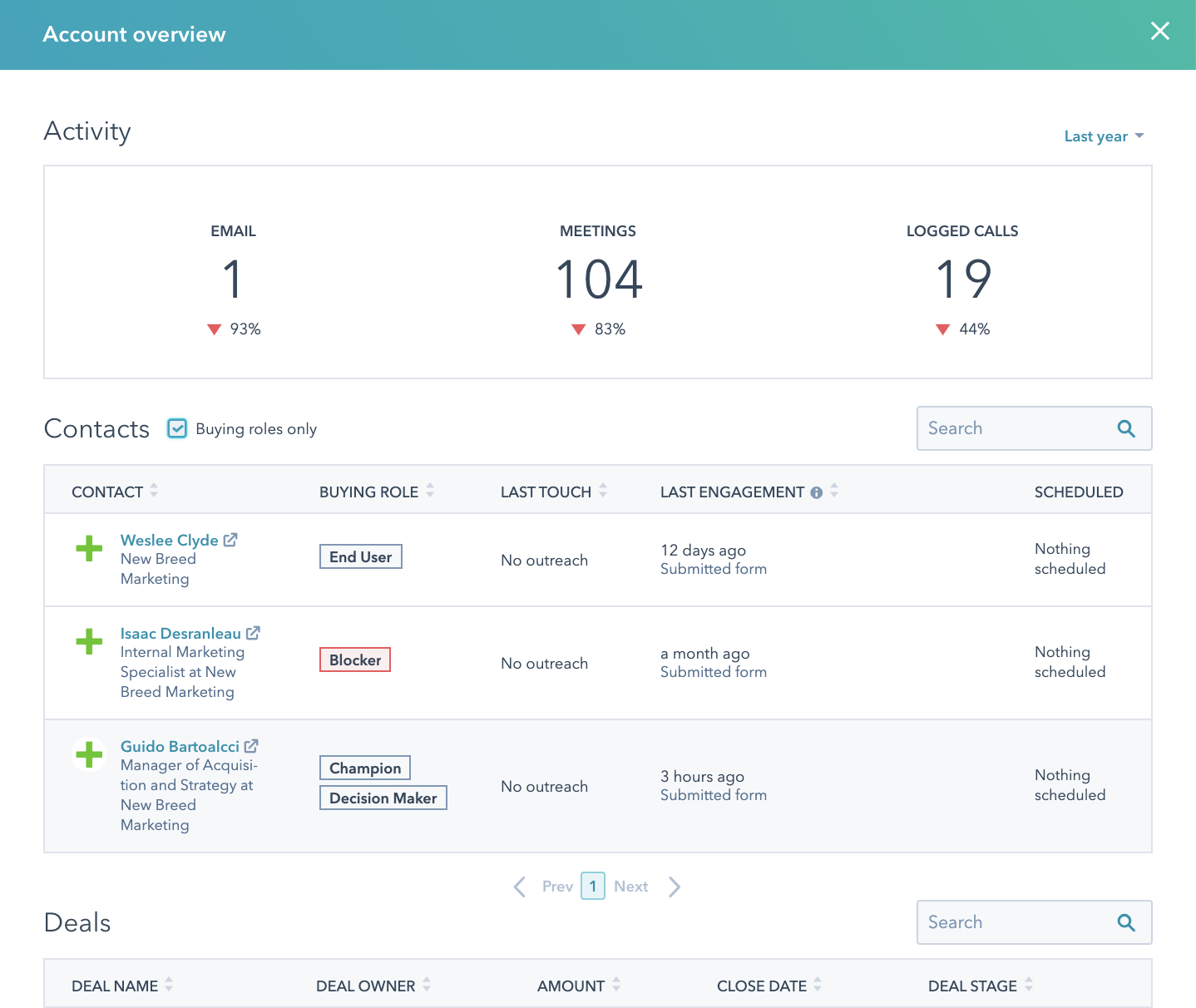The height and width of the screenshot is (1008, 1196).
Task: Click the Blocker buying role tag
Action: [x=355, y=660]
